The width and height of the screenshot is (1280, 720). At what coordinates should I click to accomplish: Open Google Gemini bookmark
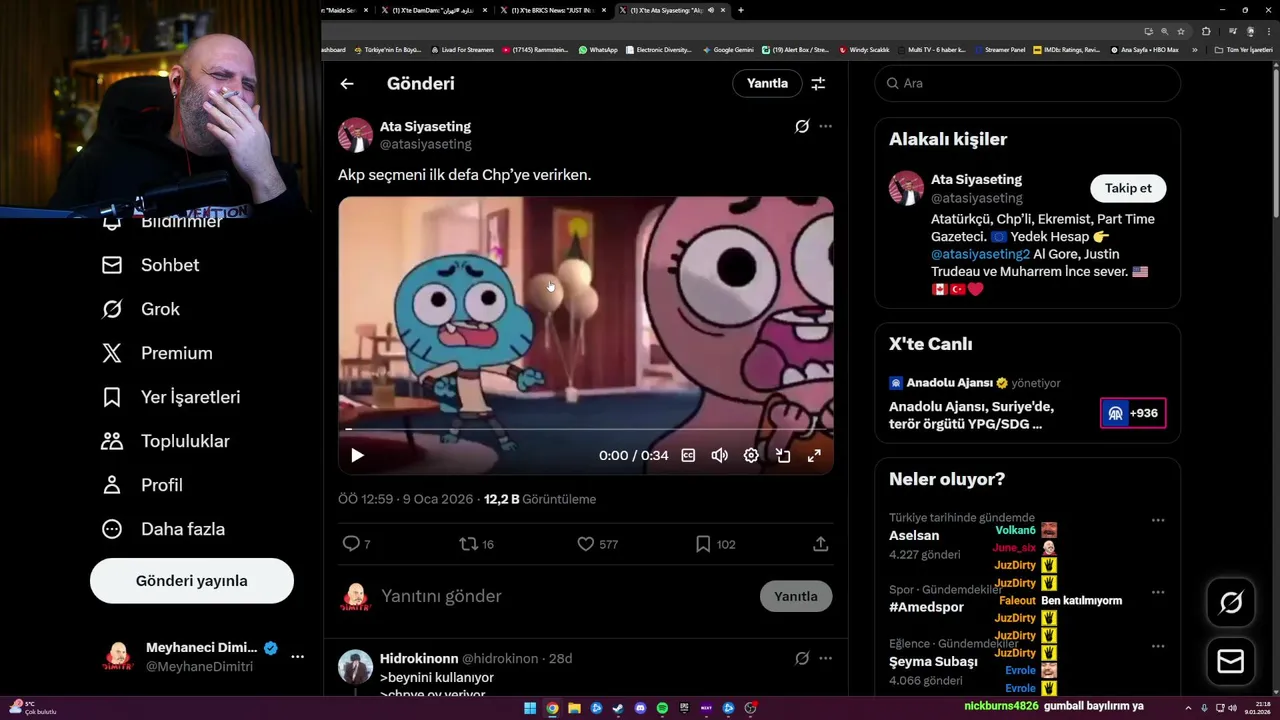729,49
